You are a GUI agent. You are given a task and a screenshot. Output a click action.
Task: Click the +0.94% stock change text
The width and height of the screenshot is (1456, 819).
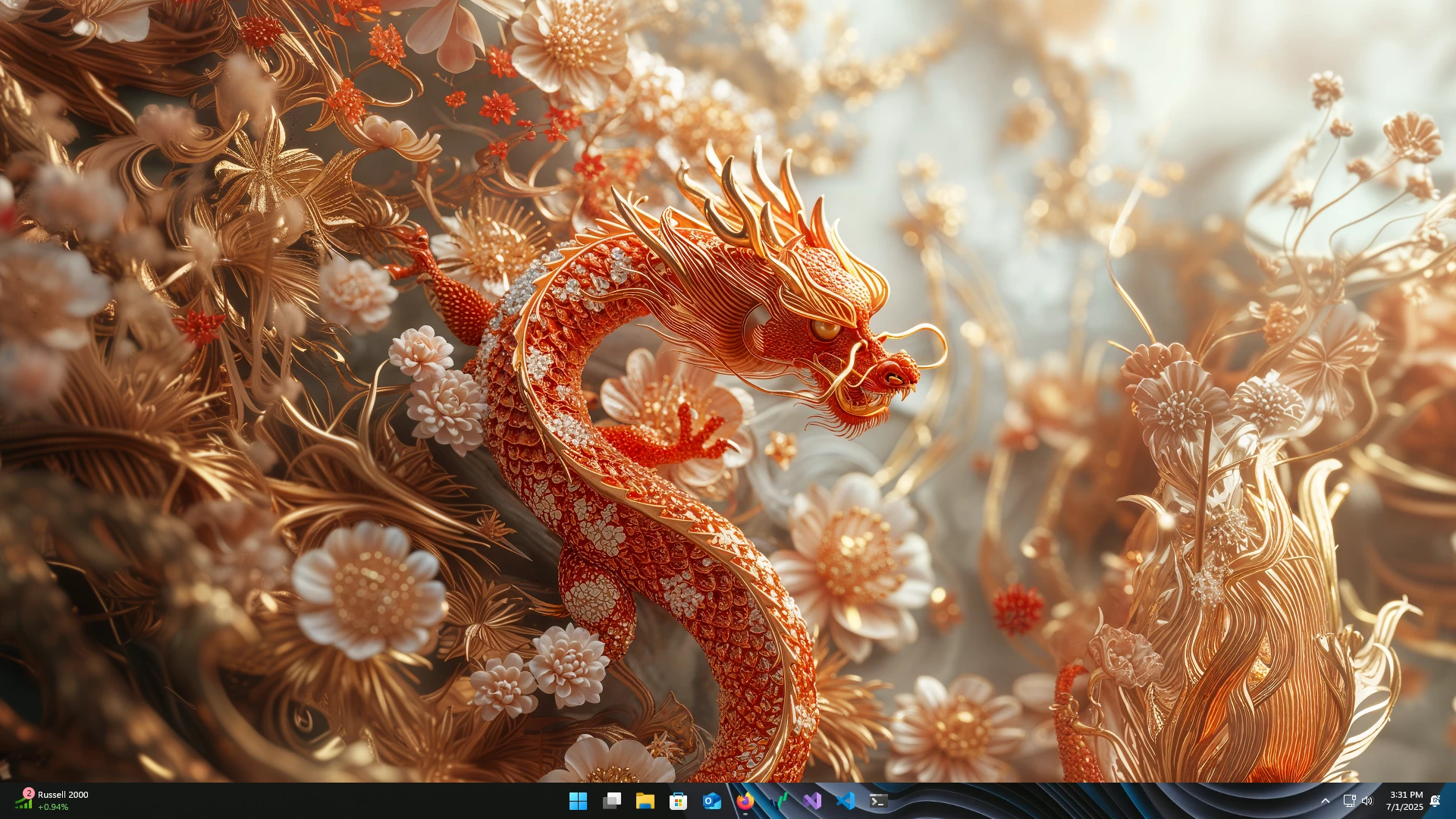(53, 808)
